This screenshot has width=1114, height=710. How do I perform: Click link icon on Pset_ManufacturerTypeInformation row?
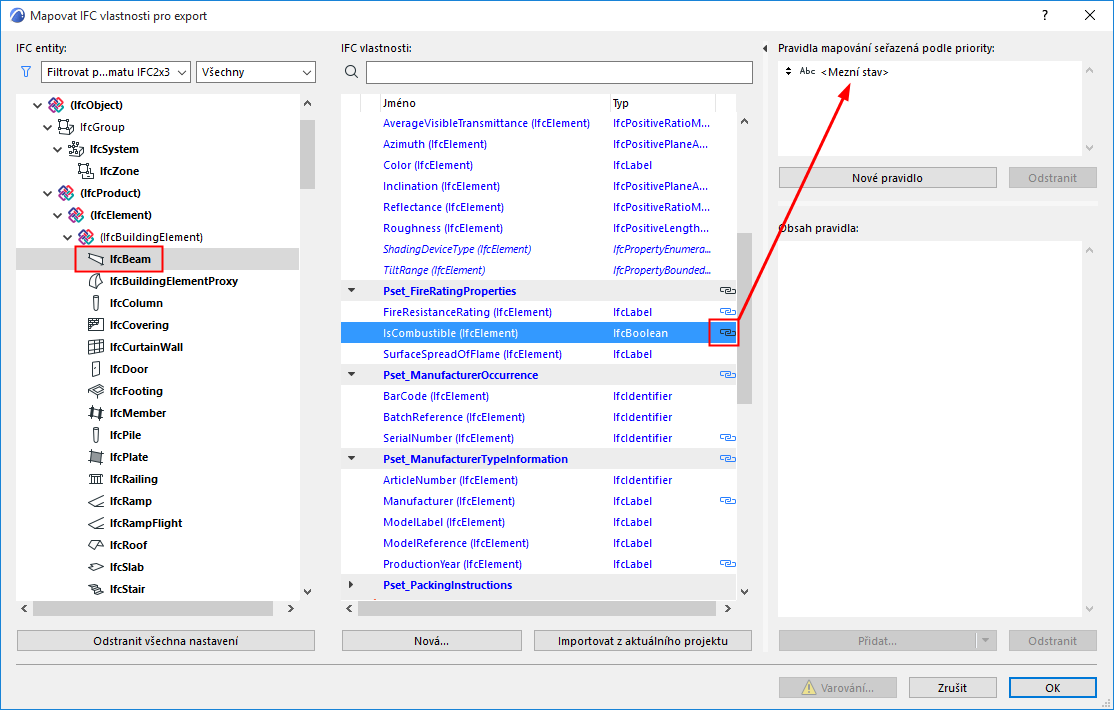coord(728,458)
